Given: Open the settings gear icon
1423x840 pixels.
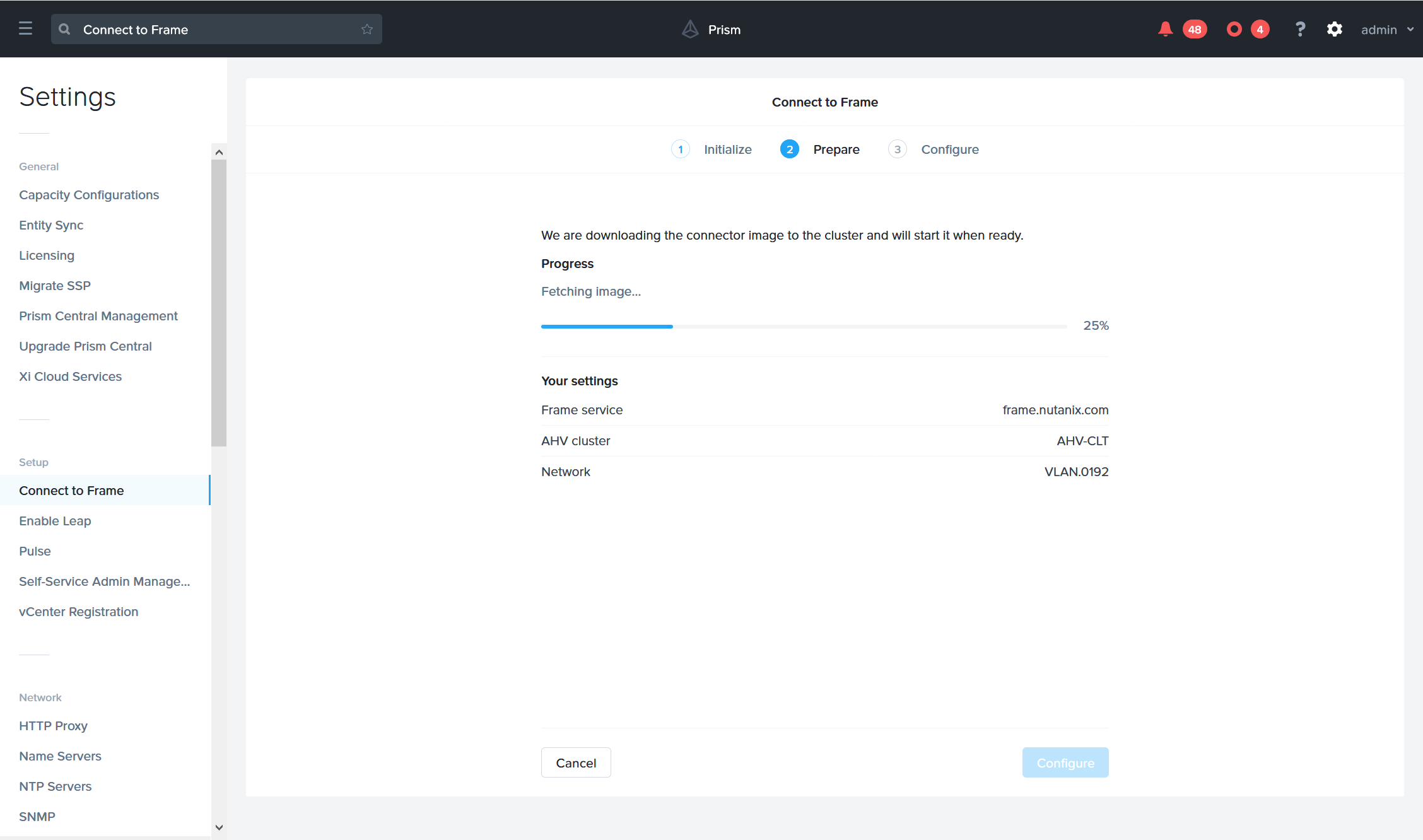Looking at the screenshot, I should (x=1335, y=29).
